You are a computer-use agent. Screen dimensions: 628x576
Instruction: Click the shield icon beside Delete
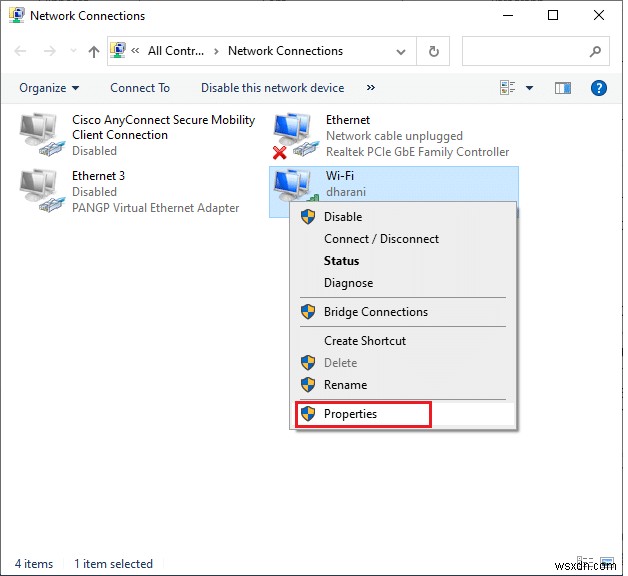pos(308,363)
